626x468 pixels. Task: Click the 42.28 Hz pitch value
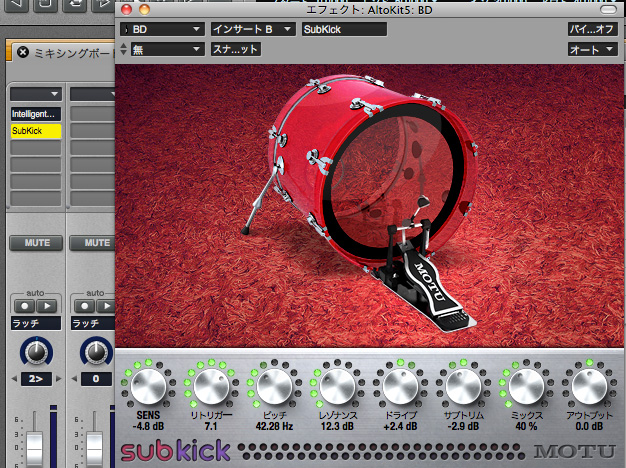274,426
